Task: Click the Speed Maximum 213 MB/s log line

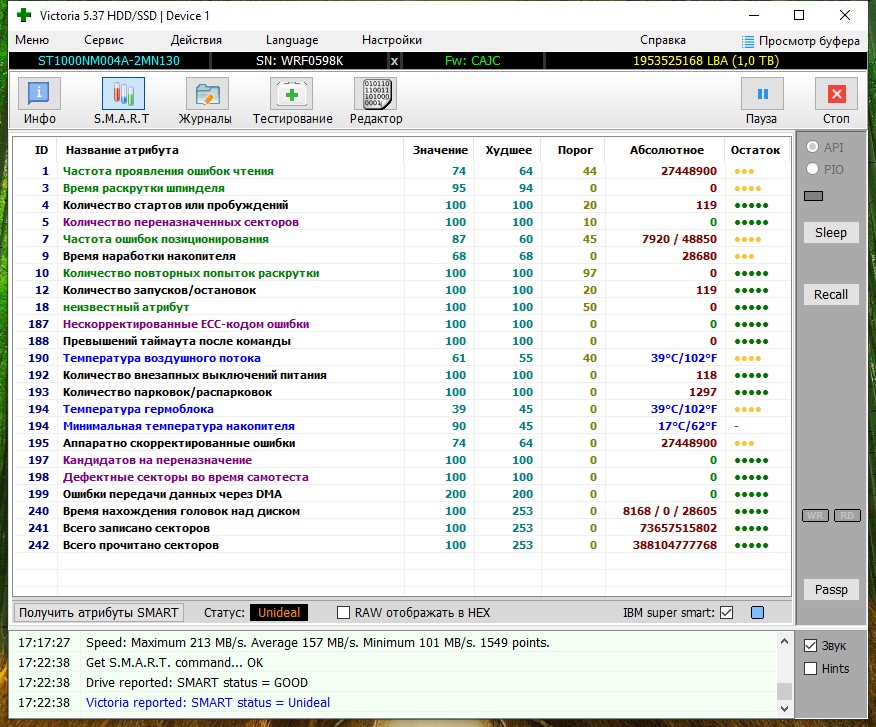Action: [x=318, y=643]
